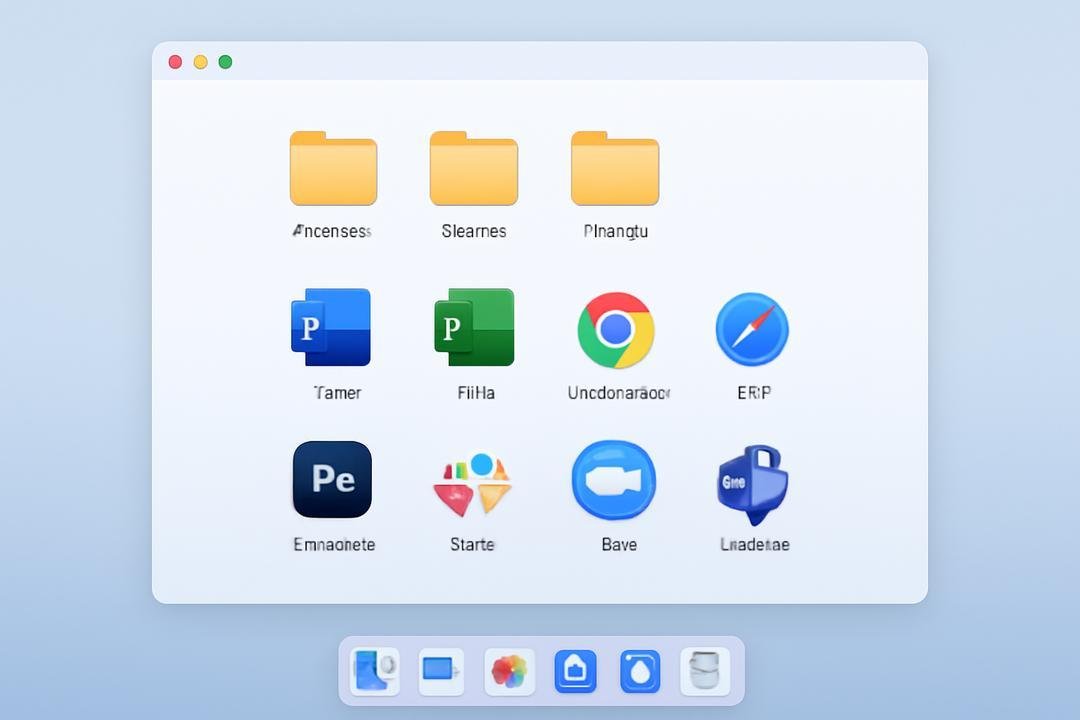Viewport: 1080px width, 720px height.
Task: Open the blue droplet icon in the dock
Action: click(x=640, y=671)
